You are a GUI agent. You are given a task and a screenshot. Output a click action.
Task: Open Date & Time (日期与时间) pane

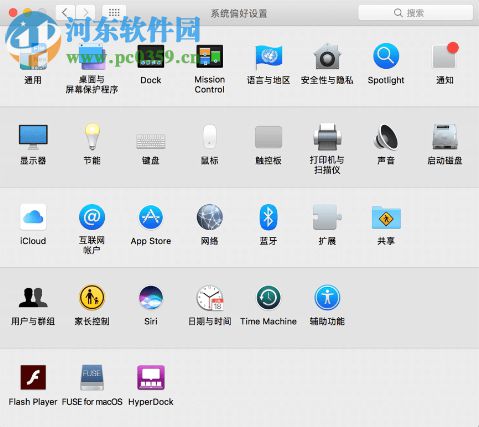pyautogui.click(x=210, y=297)
